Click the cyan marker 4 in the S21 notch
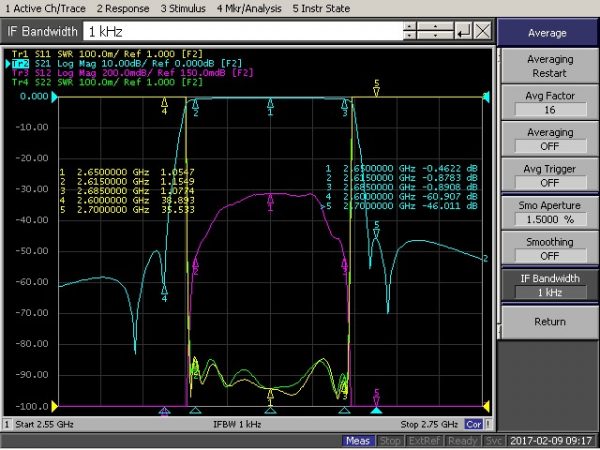Screen dimensions: 600x450 point(164,293)
